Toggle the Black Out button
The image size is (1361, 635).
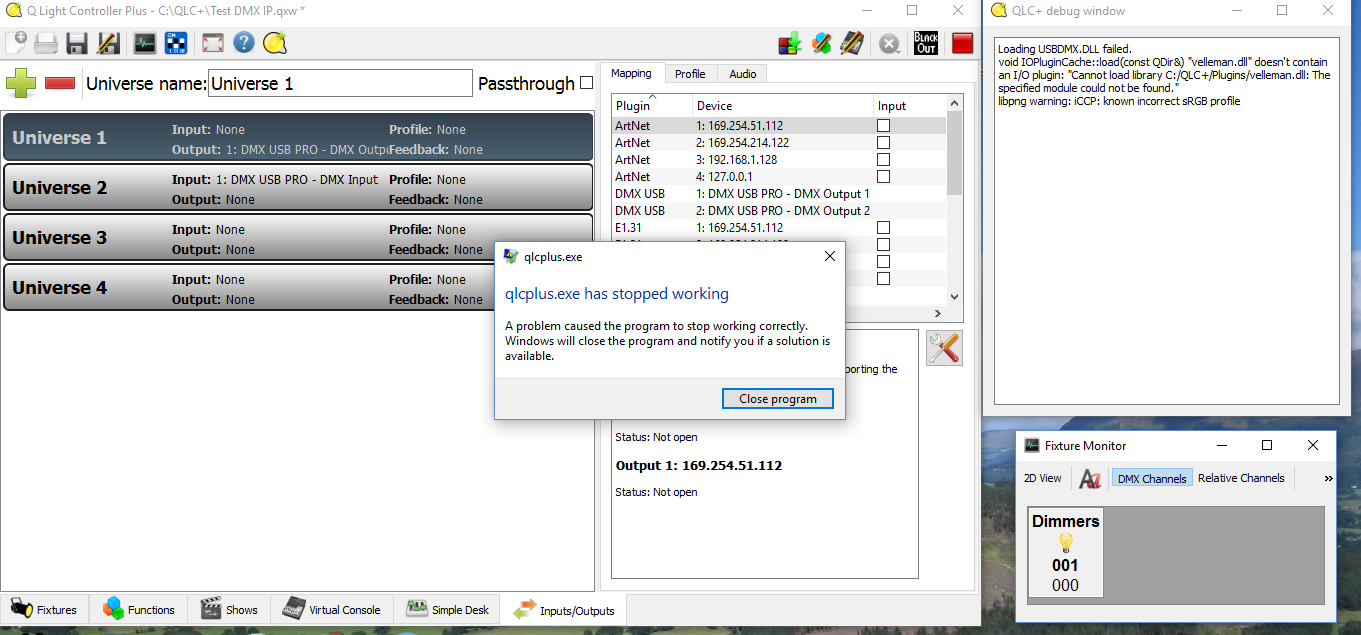click(x=926, y=43)
